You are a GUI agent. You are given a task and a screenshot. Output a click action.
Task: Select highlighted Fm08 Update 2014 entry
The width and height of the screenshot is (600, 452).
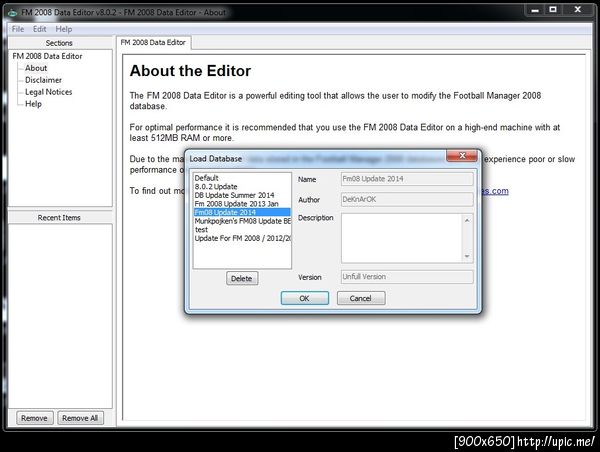coord(242,212)
